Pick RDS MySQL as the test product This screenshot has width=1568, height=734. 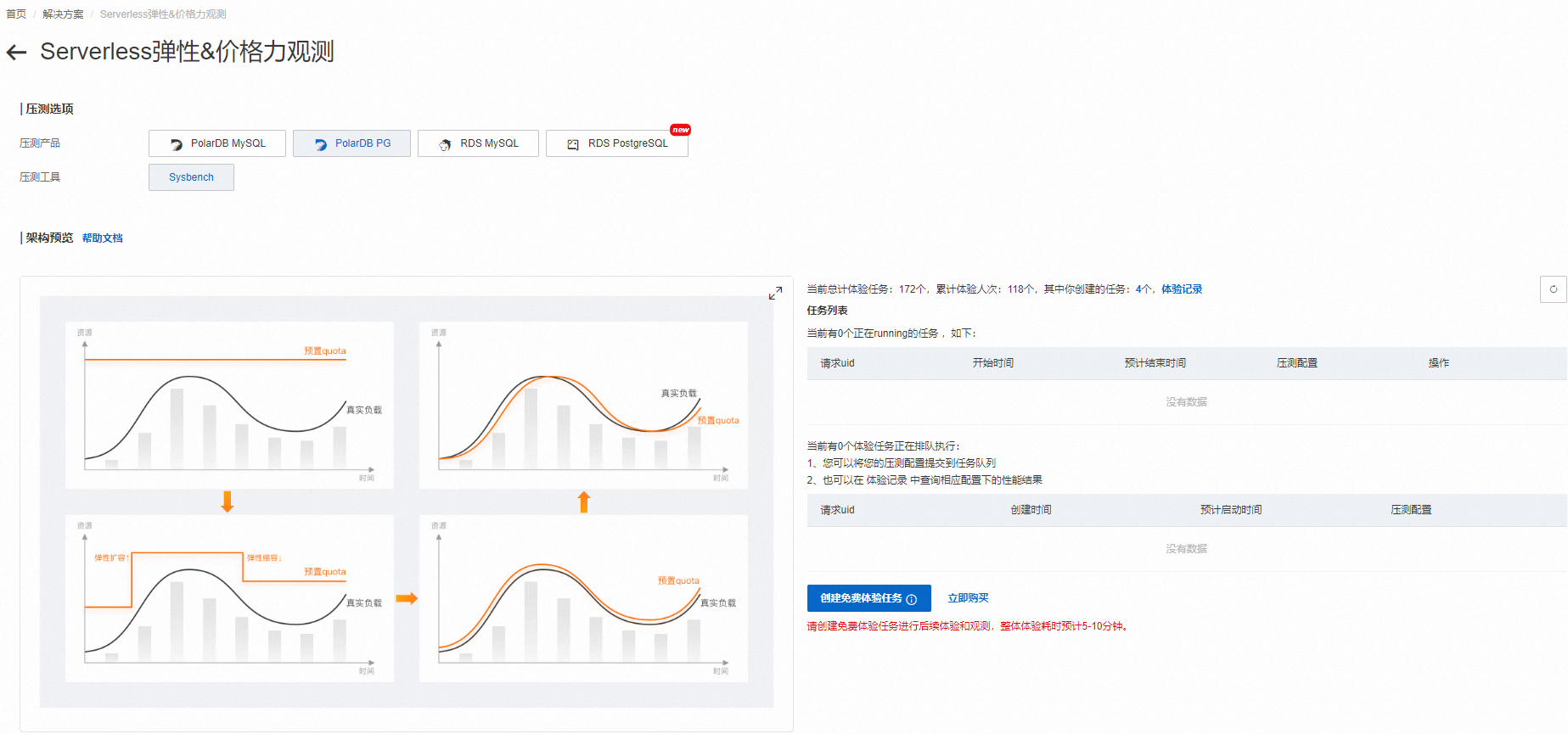coord(478,143)
